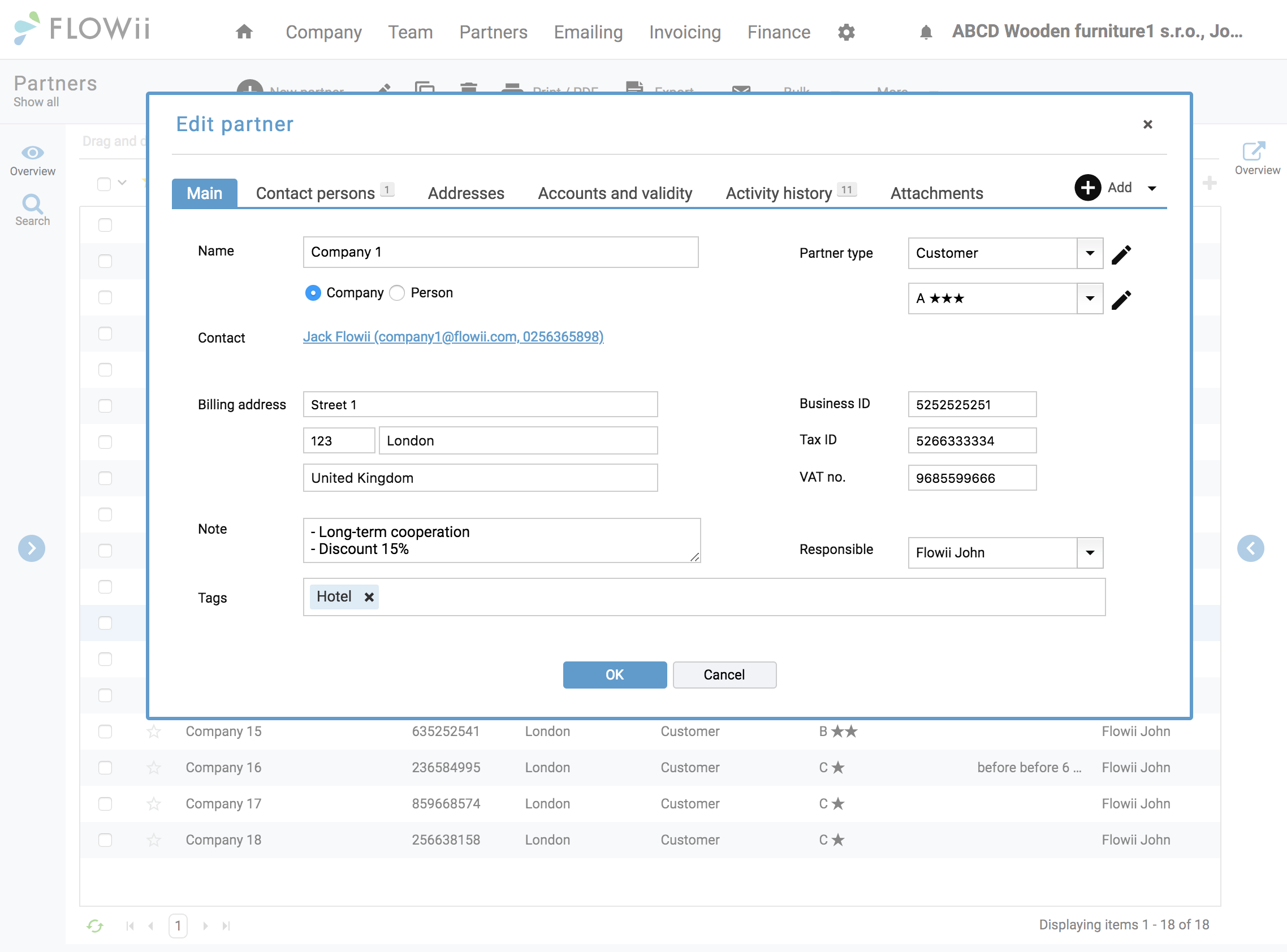Image resolution: width=1287 pixels, height=952 pixels.
Task: Switch to the Main tab
Action: [205, 194]
